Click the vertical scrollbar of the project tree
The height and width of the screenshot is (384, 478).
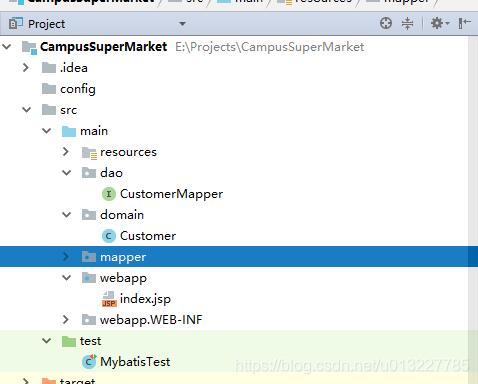click(473, 210)
